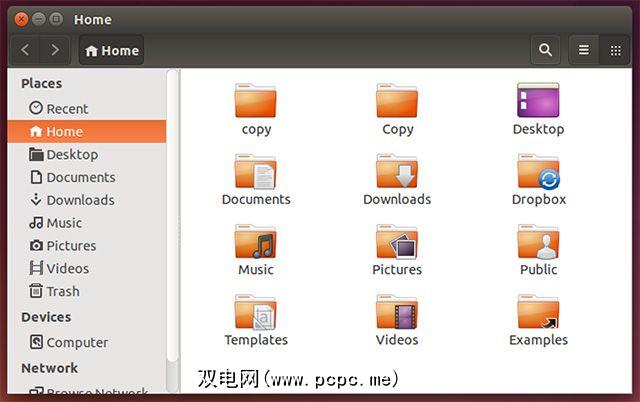640x402 pixels.
Task: Switch to list view
Action: coord(584,50)
